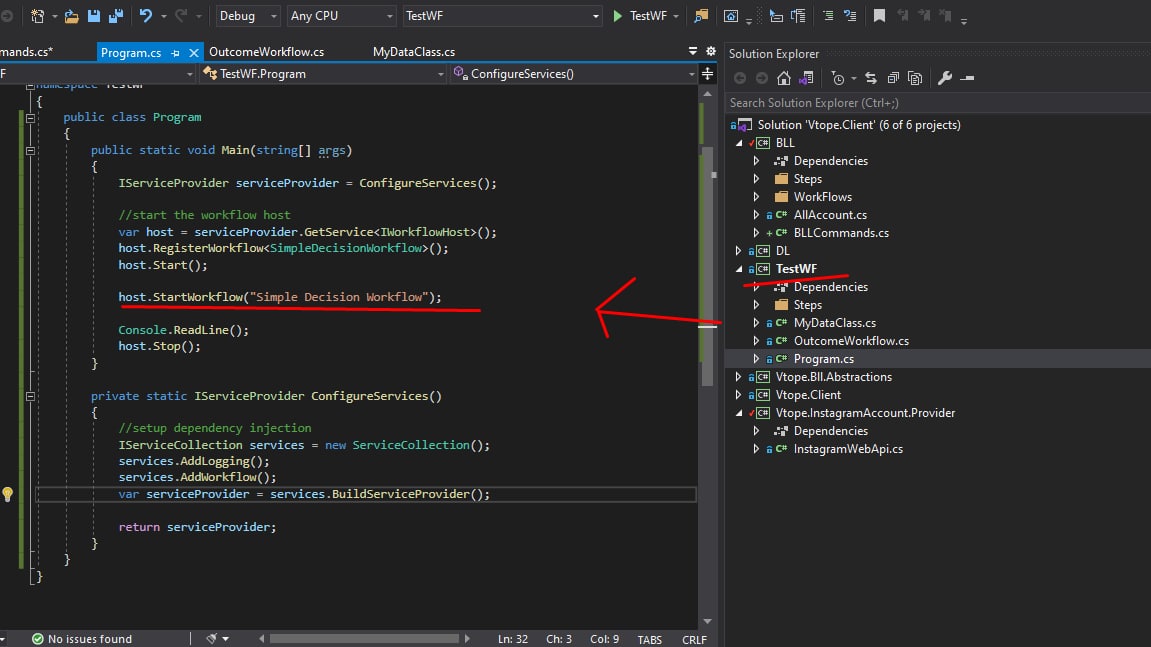The height and width of the screenshot is (647, 1151).
Task: Expand the WorkFlows folder in BLL
Action: [756, 197]
